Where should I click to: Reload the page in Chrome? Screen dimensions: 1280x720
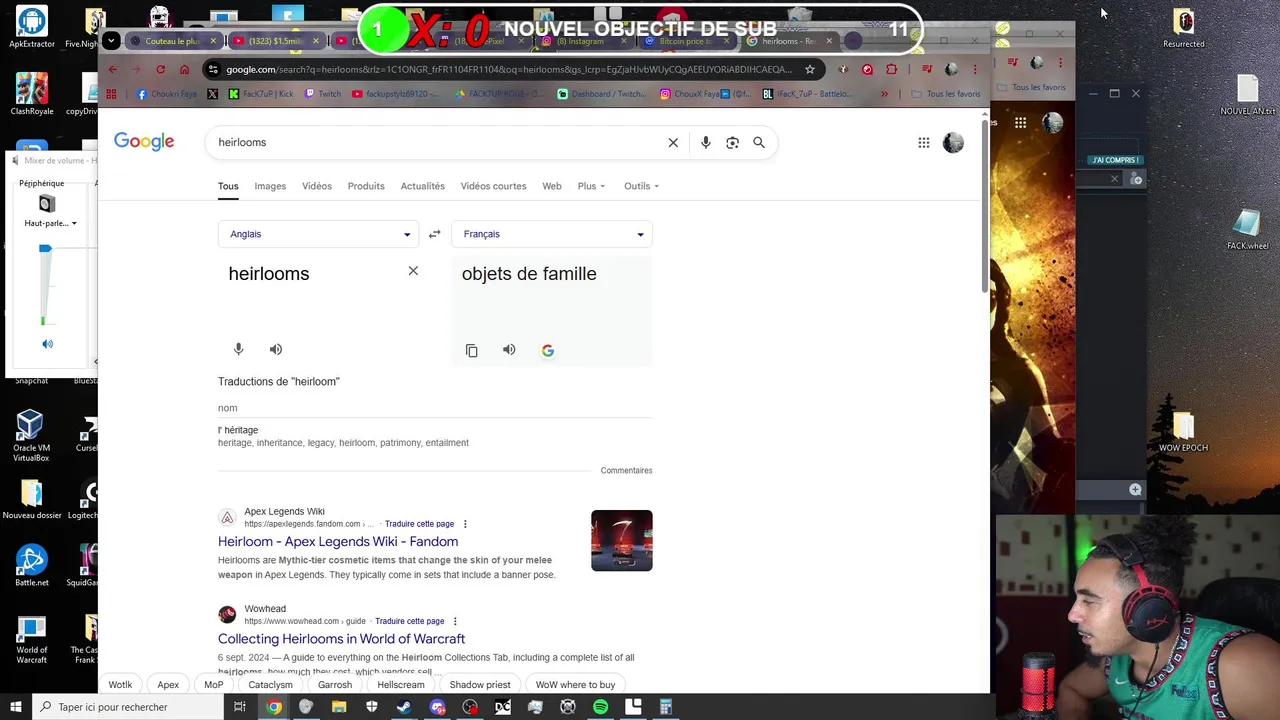point(160,69)
